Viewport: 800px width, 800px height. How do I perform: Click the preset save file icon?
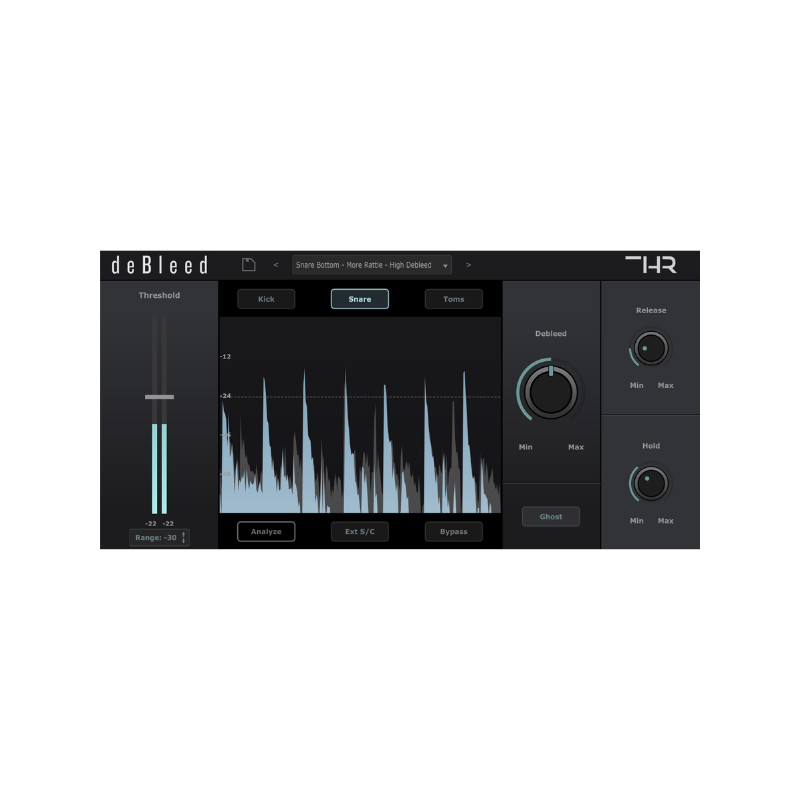click(250, 264)
